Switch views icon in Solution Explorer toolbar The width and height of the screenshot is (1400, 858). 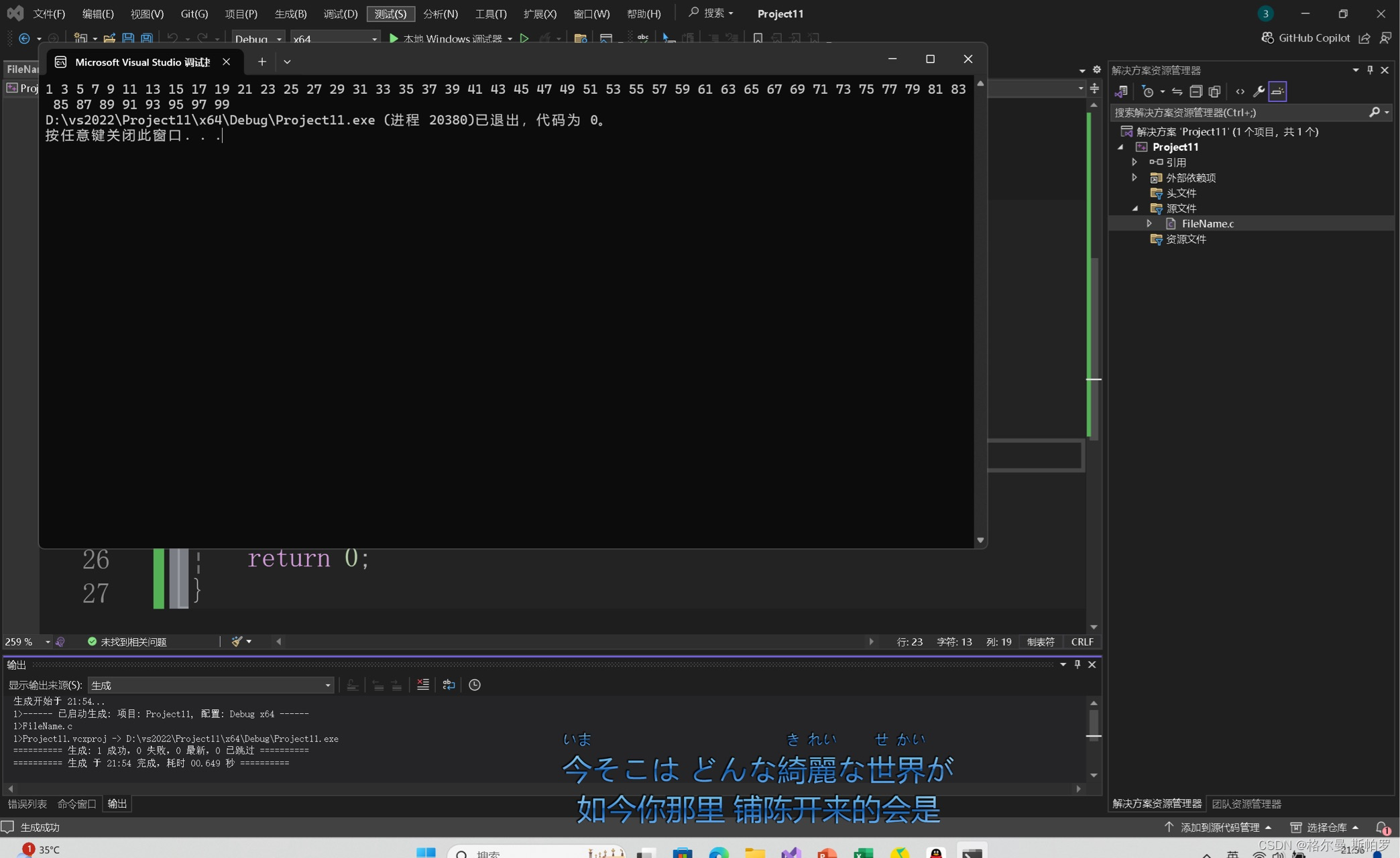coord(1121,91)
